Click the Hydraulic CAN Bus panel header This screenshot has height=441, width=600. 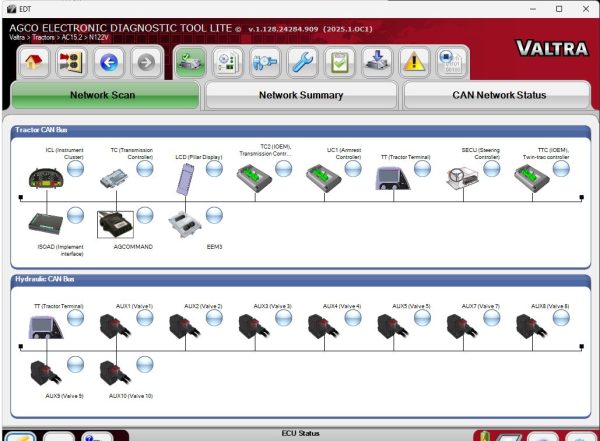pos(301,279)
